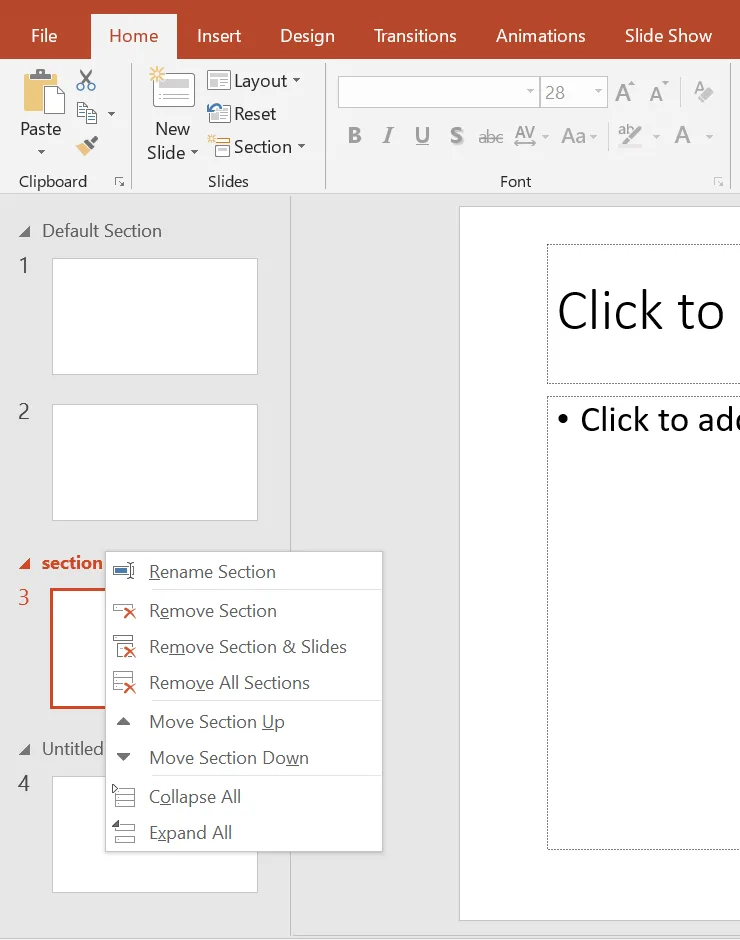Open the Change Case Aa dropdown

tap(579, 136)
